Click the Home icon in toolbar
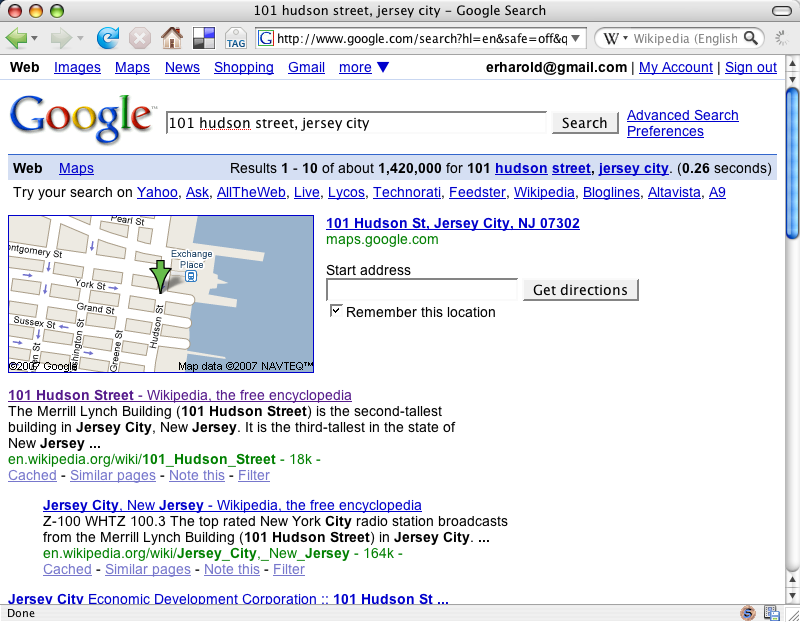The image size is (800, 622). (172, 39)
